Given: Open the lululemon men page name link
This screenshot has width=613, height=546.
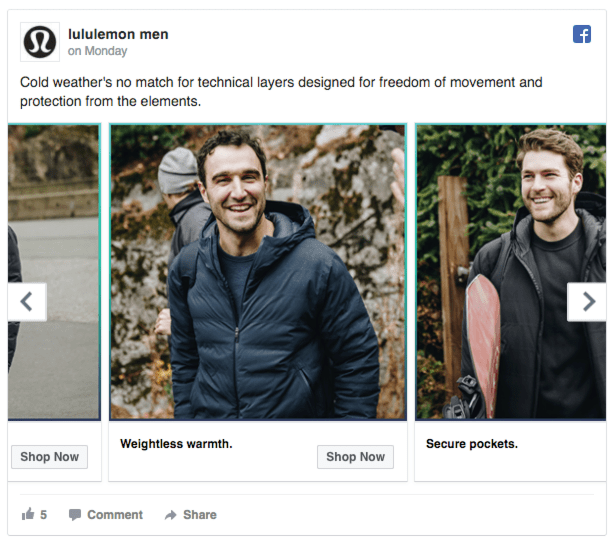Looking at the screenshot, I should [118, 34].
